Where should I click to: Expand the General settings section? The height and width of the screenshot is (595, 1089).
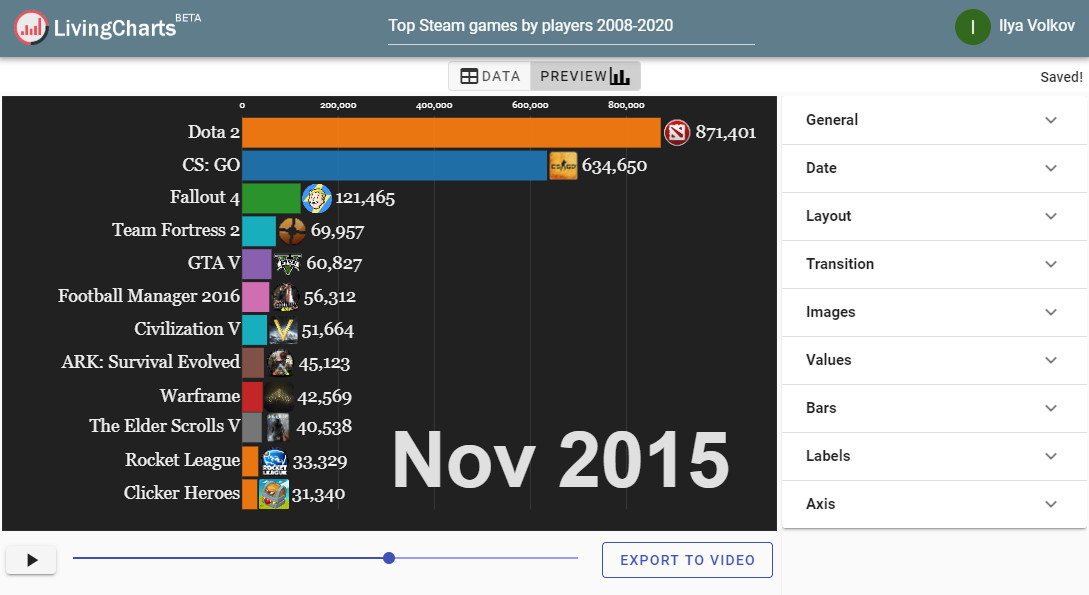[934, 120]
